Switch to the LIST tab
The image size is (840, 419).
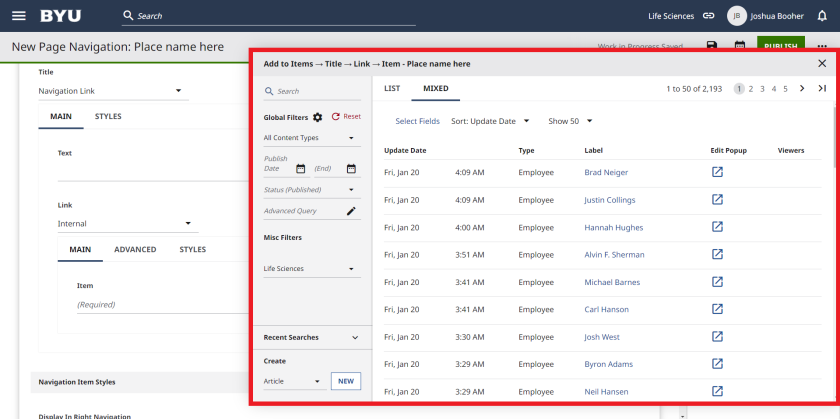click(x=392, y=89)
